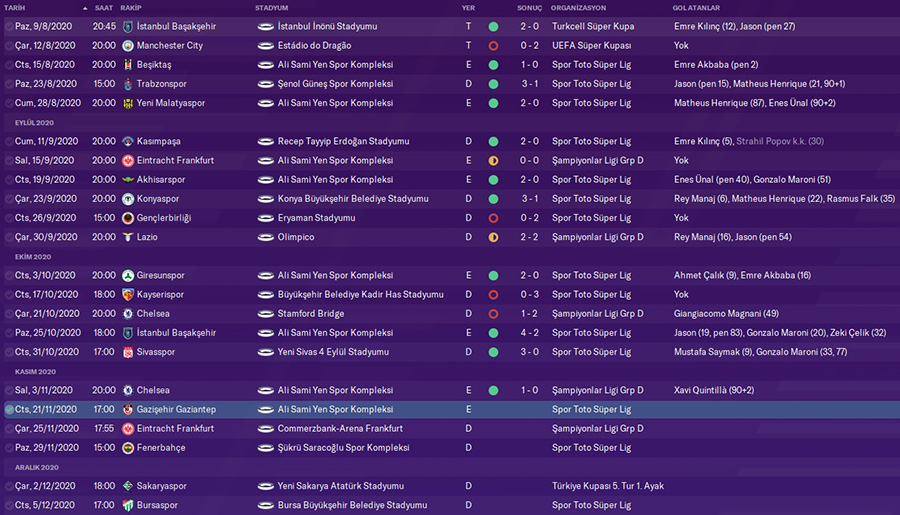900x515 pixels.
Task: Click the red loss indicator on the Gençlerbirliği row
Action: pyautogui.click(x=493, y=218)
